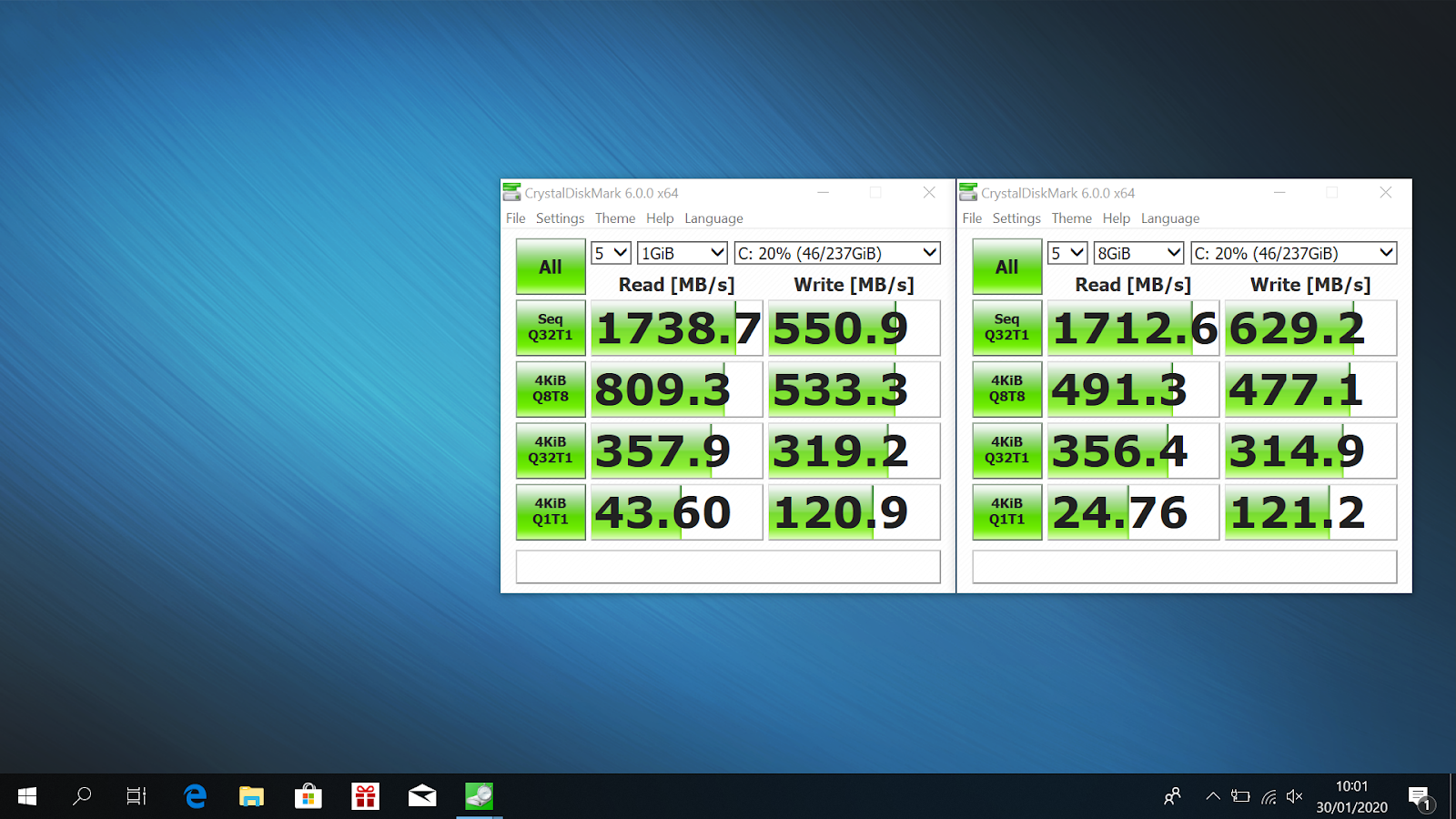Viewport: 1456px width, 819px height.
Task: Open Mail app from taskbar
Action: (x=422, y=796)
